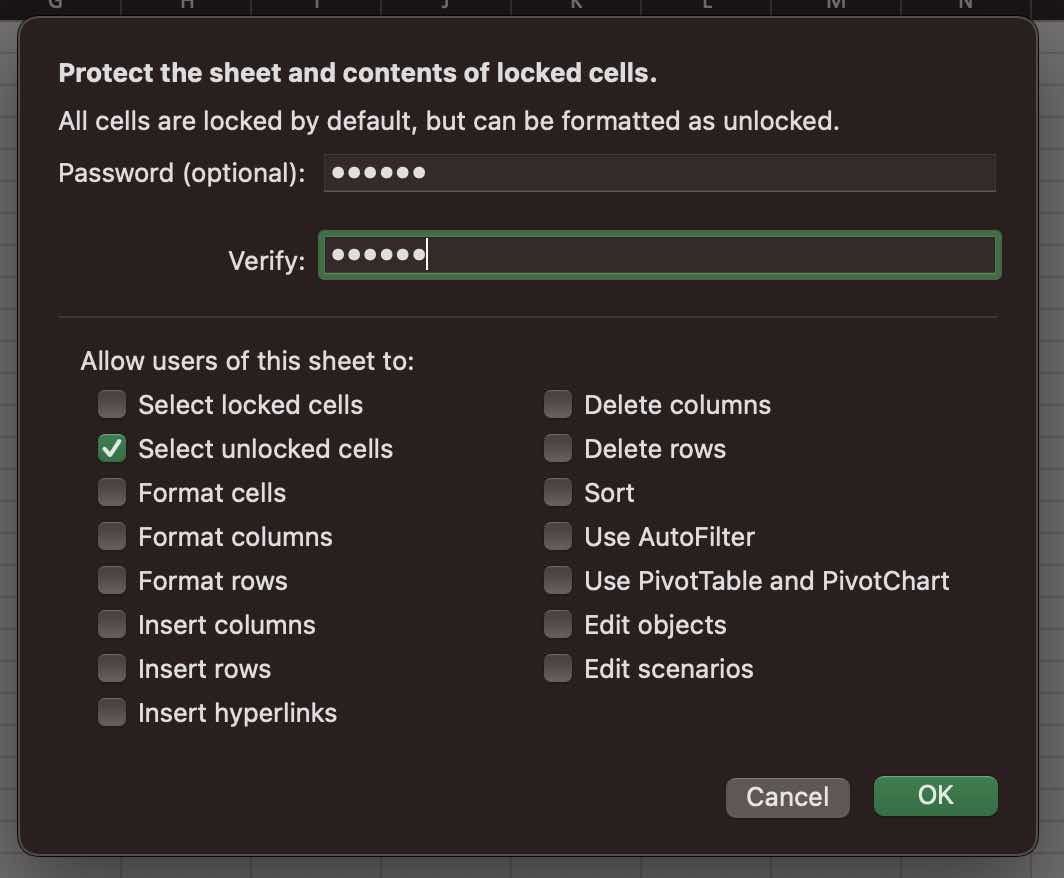Cancel the sheet protection dialog
The image size is (1064, 878).
[788, 797]
